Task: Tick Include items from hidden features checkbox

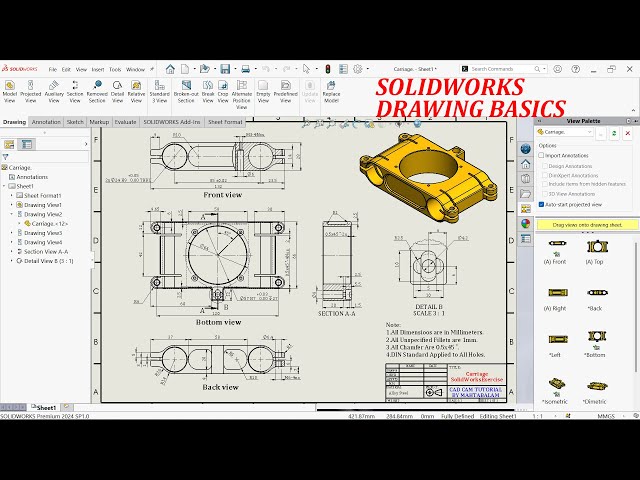Action: pos(545,184)
